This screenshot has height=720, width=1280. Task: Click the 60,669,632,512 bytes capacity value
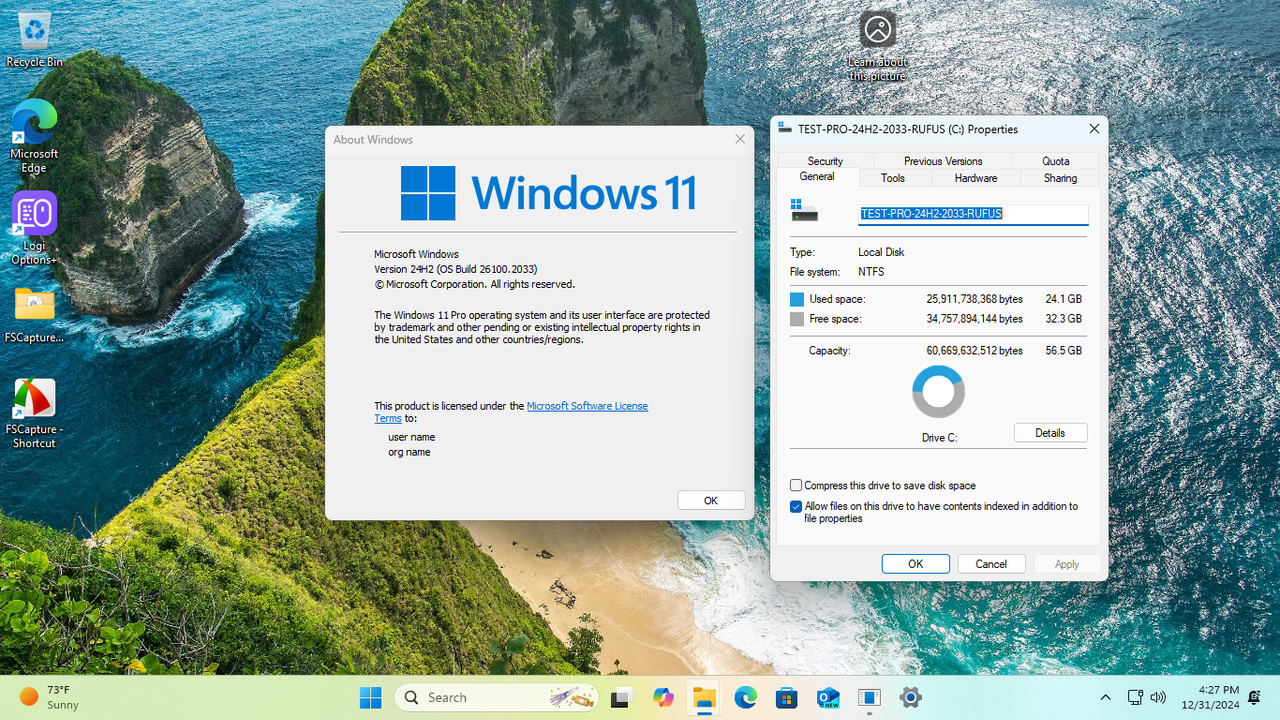tap(975, 351)
